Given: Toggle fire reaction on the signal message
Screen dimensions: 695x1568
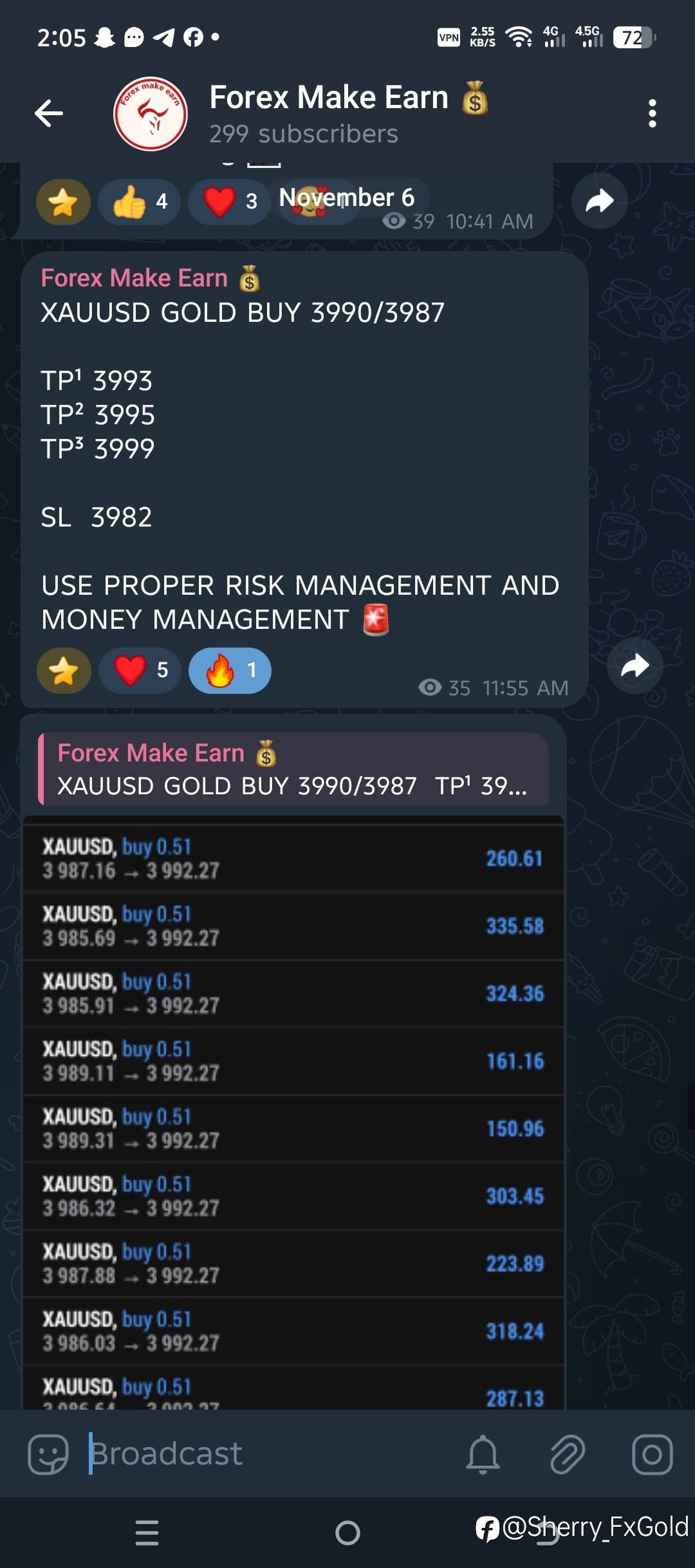Looking at the screenshot, I should click(230, 670).
